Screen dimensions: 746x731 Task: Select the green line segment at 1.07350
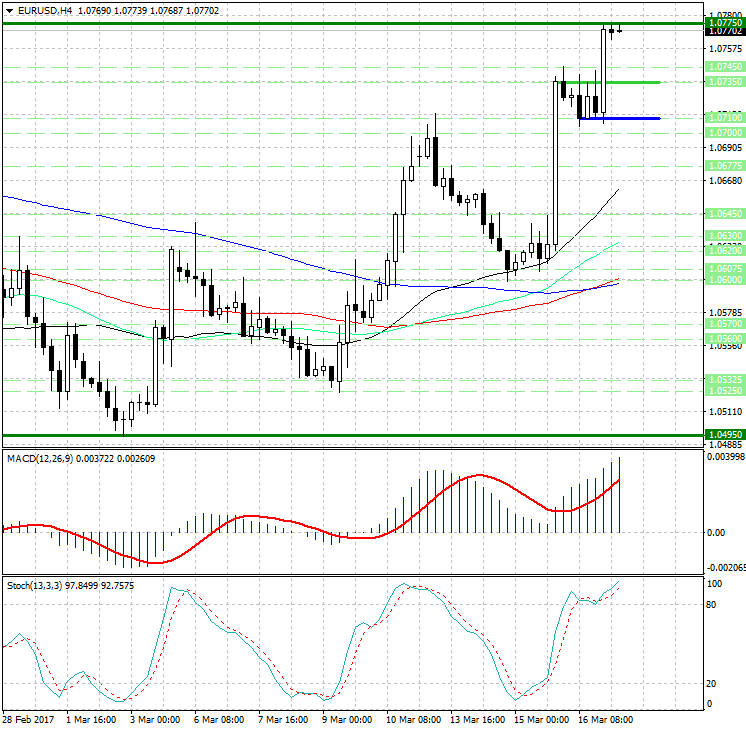[611, 82]
